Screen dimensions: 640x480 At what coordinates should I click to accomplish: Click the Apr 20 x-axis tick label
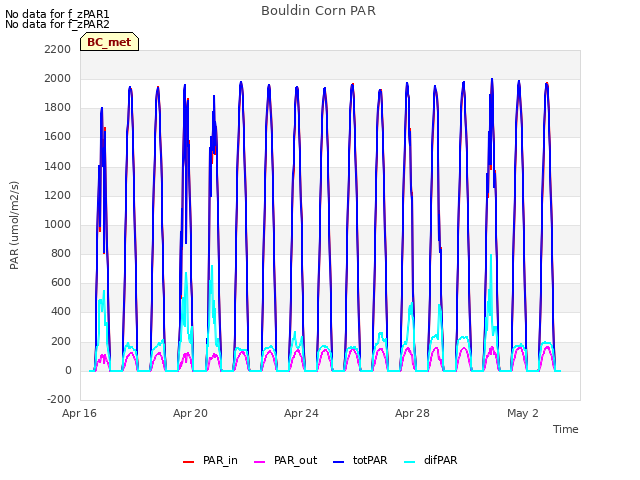click(190, 413)
